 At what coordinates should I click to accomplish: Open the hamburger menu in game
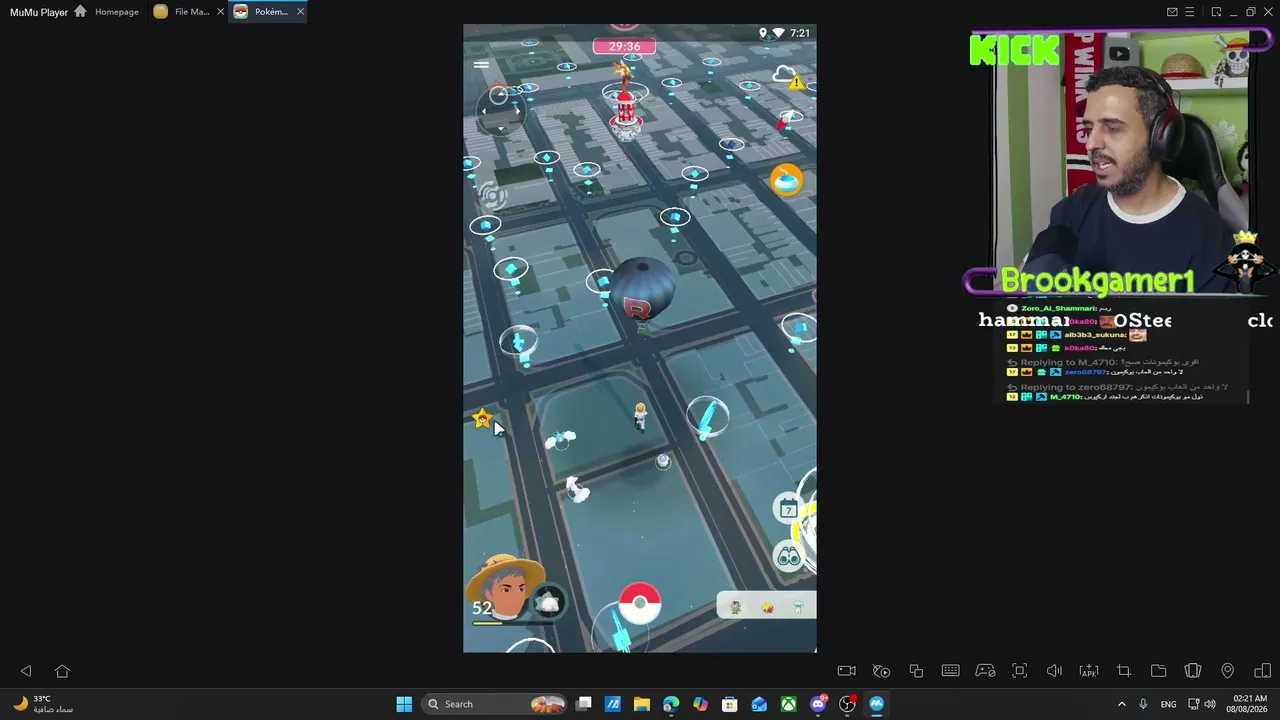pyautogui.click(x=481, y=65)
